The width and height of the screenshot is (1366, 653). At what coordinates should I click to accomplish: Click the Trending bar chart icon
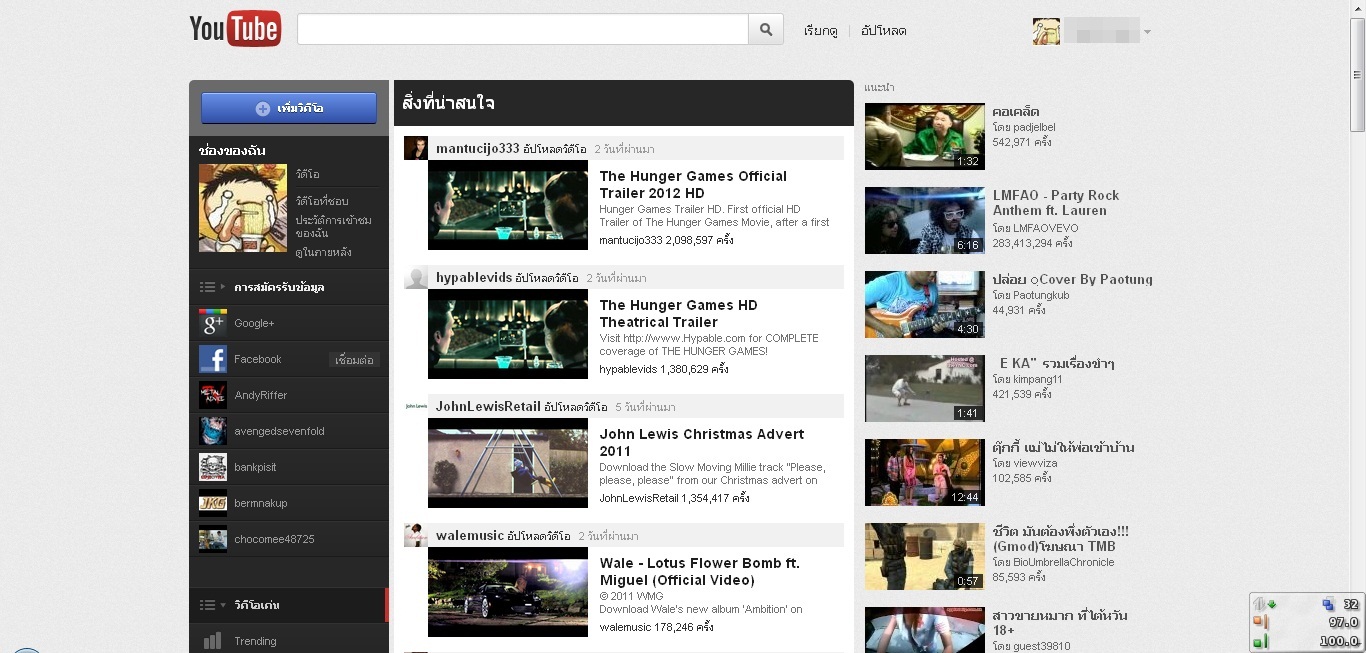(x=212, y=641)
